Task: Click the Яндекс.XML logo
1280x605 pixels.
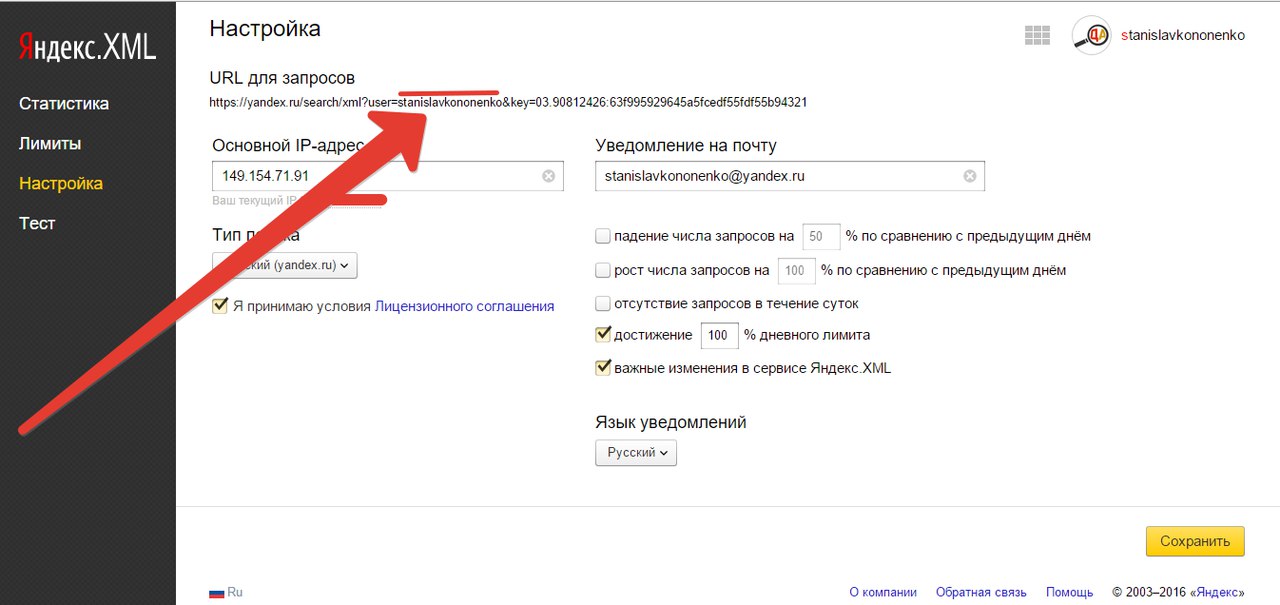Action: click(x=88, y=47)
